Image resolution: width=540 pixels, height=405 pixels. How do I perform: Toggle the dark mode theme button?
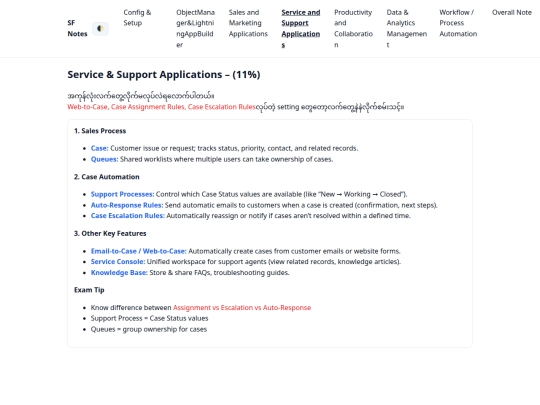tap(100, 29)
